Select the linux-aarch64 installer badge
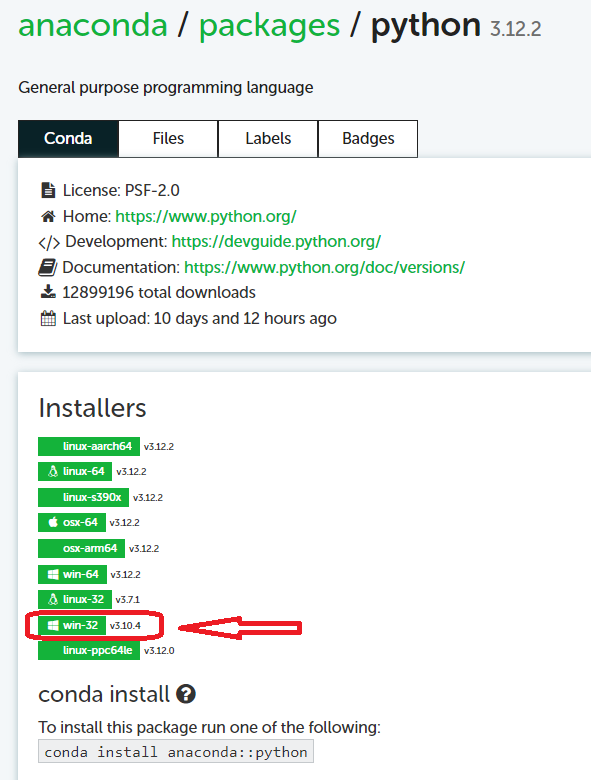Image resolution: width=591 pixels, height=780 pixels. [x=89, y=446]
